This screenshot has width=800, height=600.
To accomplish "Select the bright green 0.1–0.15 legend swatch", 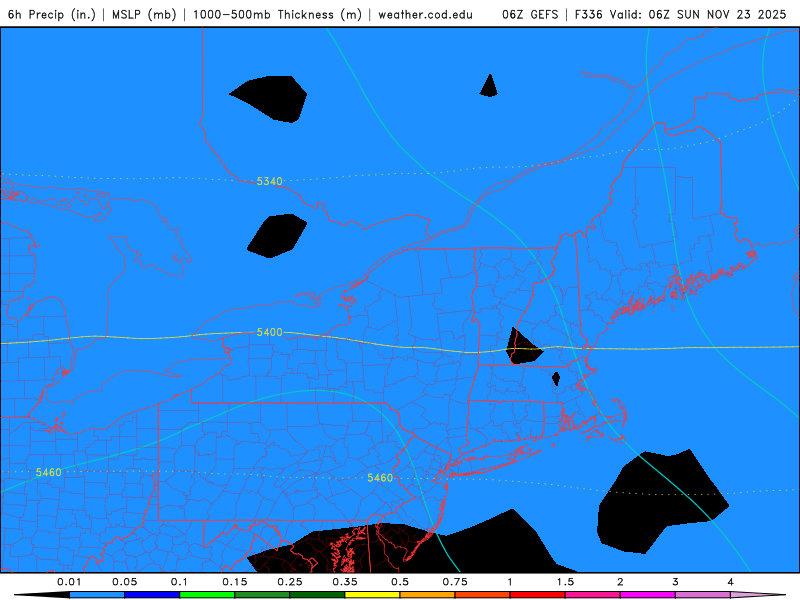I will (x=207, y=595).
